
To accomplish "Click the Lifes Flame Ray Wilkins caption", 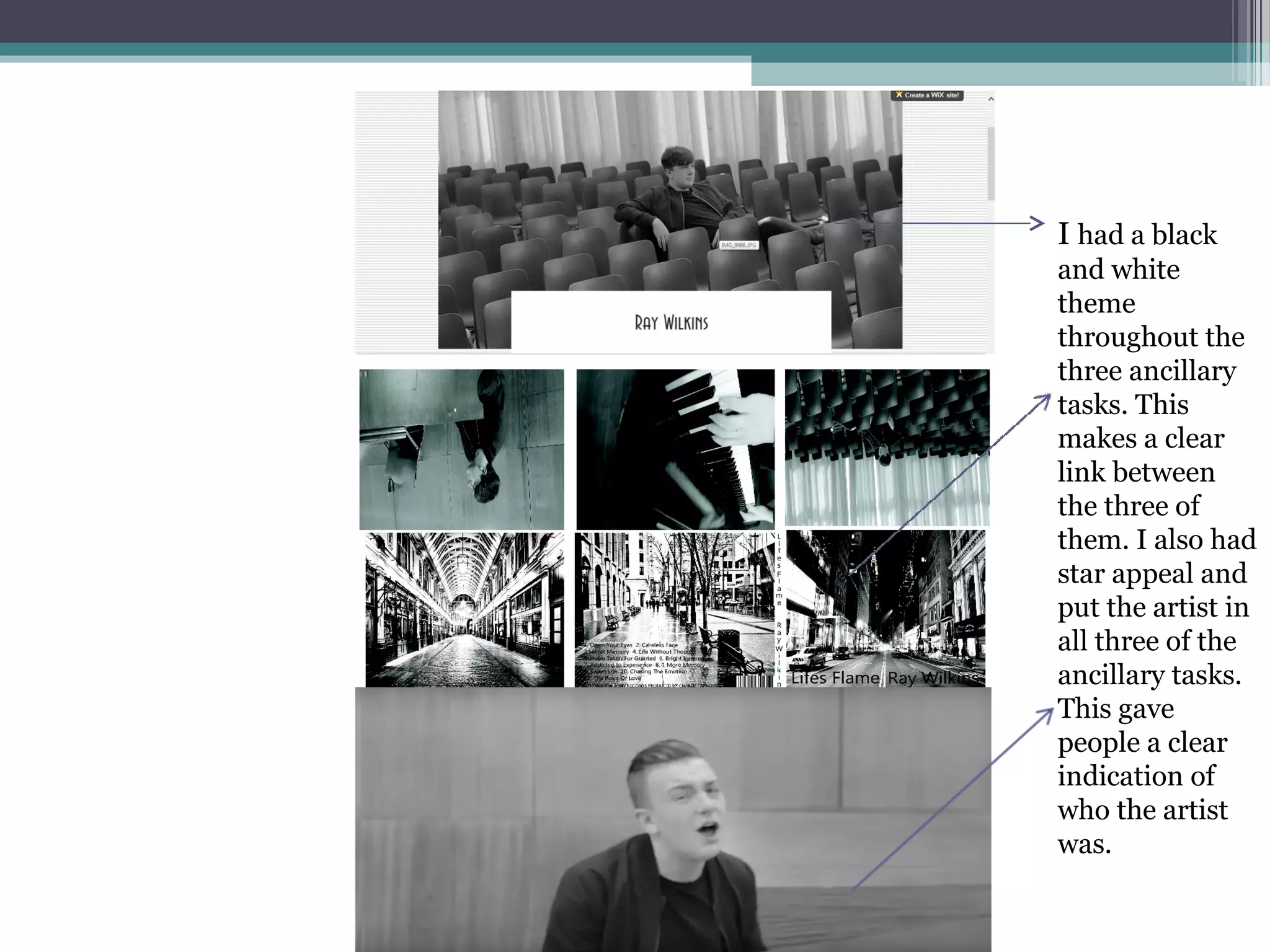I will click(x=886, y=678).
